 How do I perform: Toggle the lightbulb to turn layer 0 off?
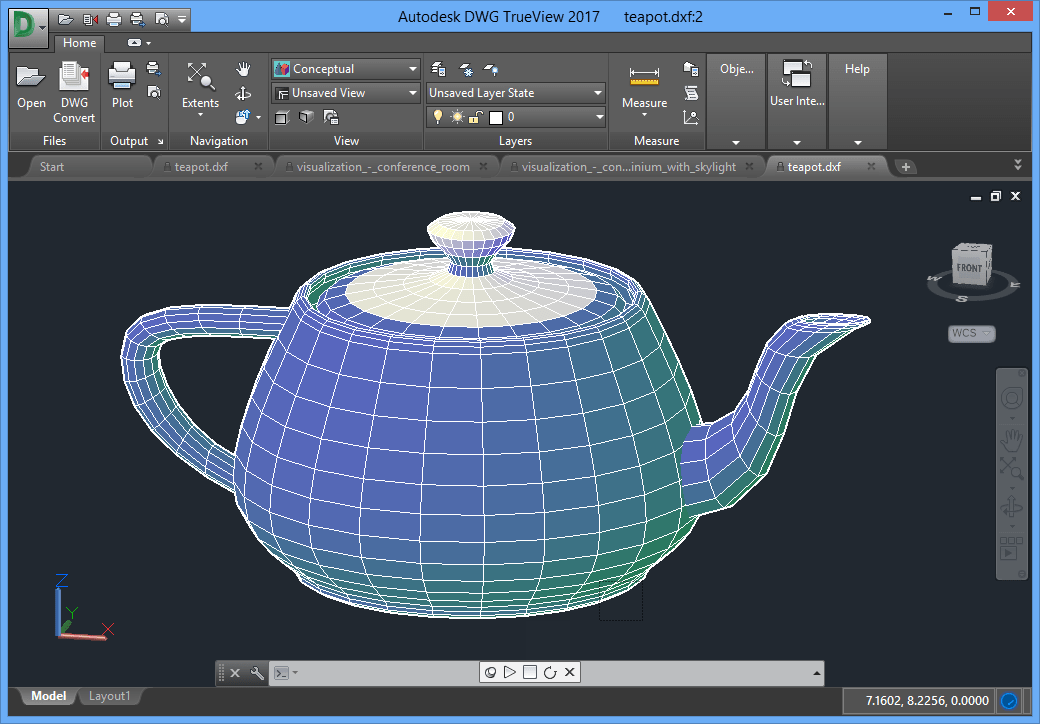point(440,117)
